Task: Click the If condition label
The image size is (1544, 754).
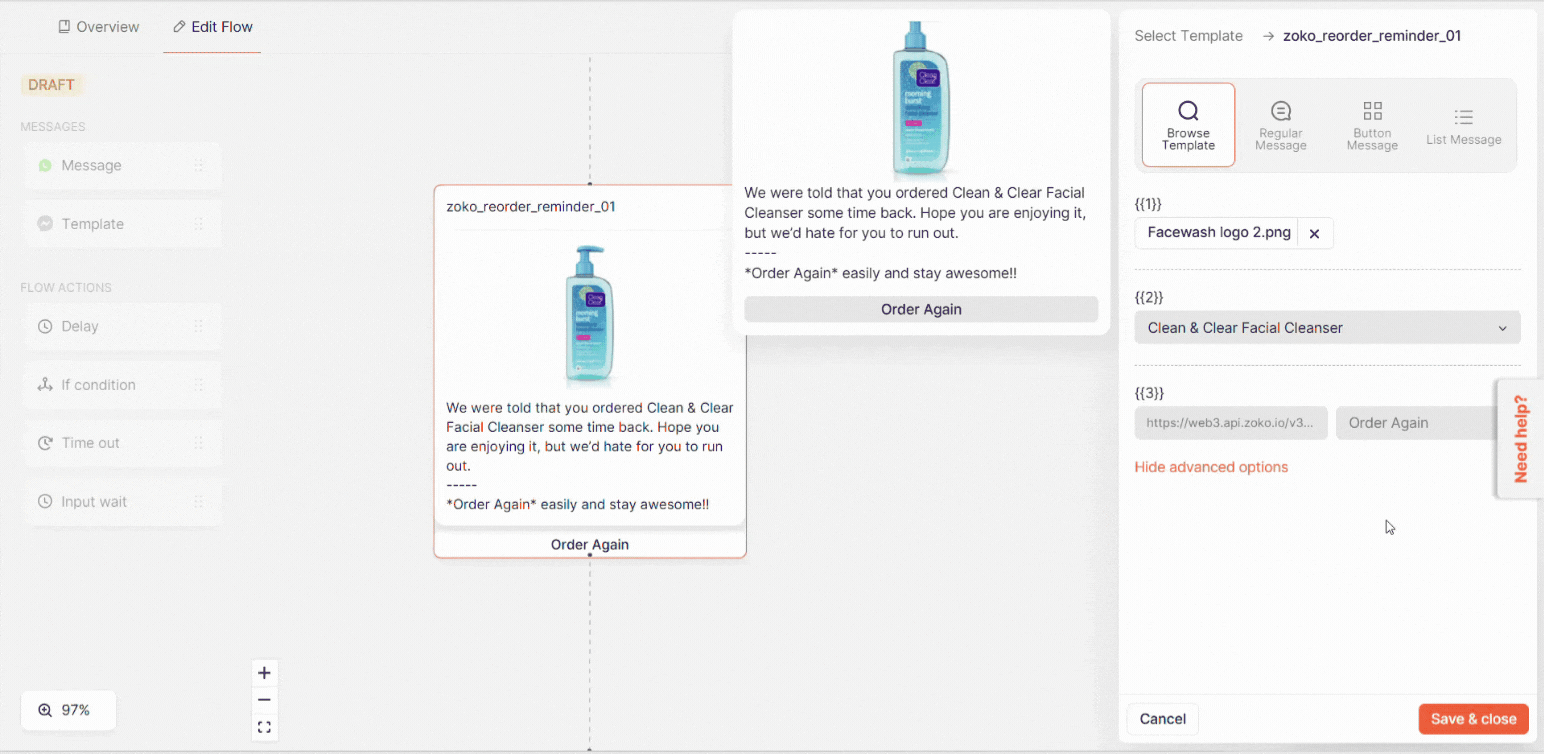Action: pos(98,385)
